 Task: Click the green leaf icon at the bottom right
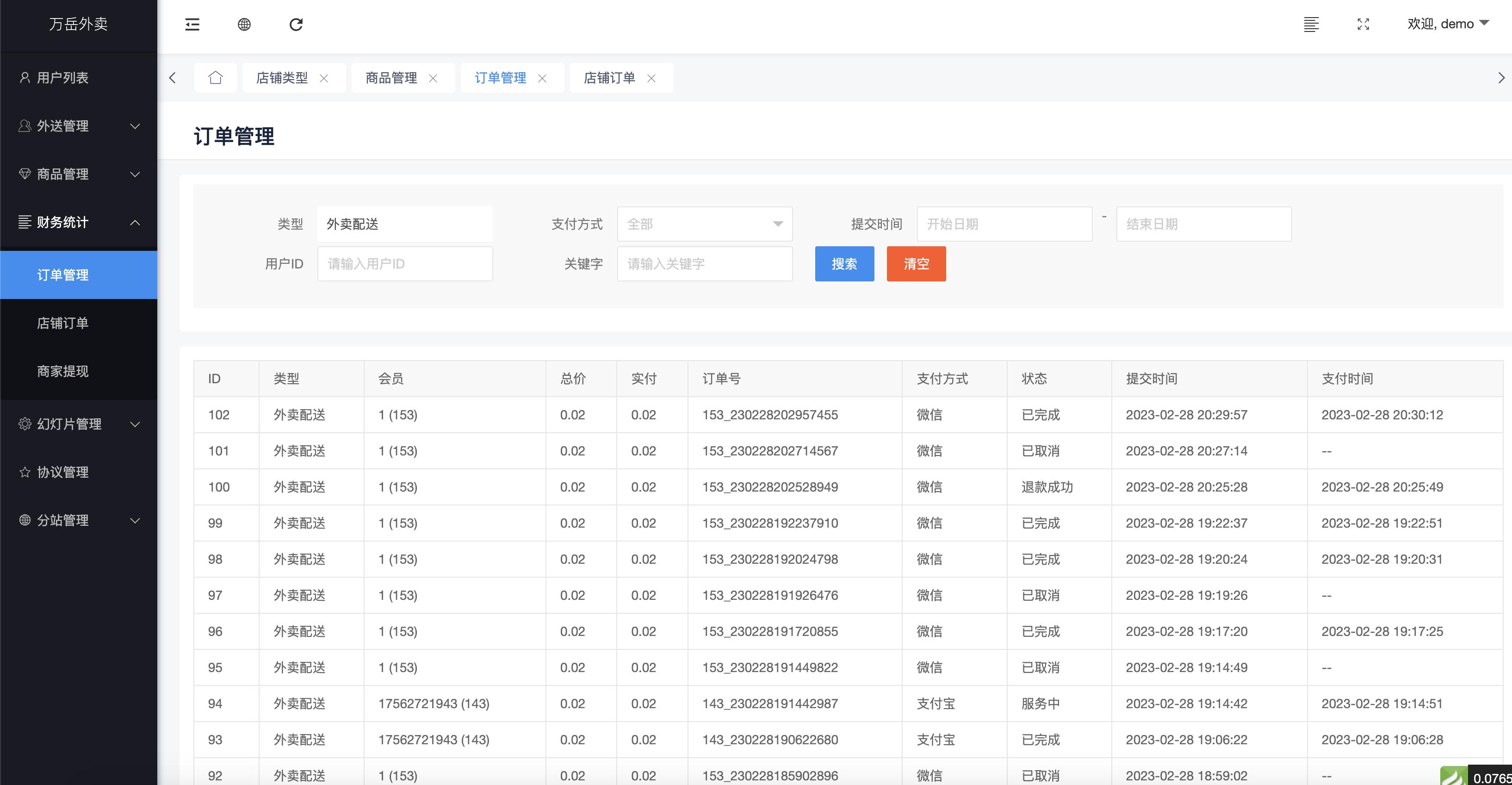[x=1453, y=776]
